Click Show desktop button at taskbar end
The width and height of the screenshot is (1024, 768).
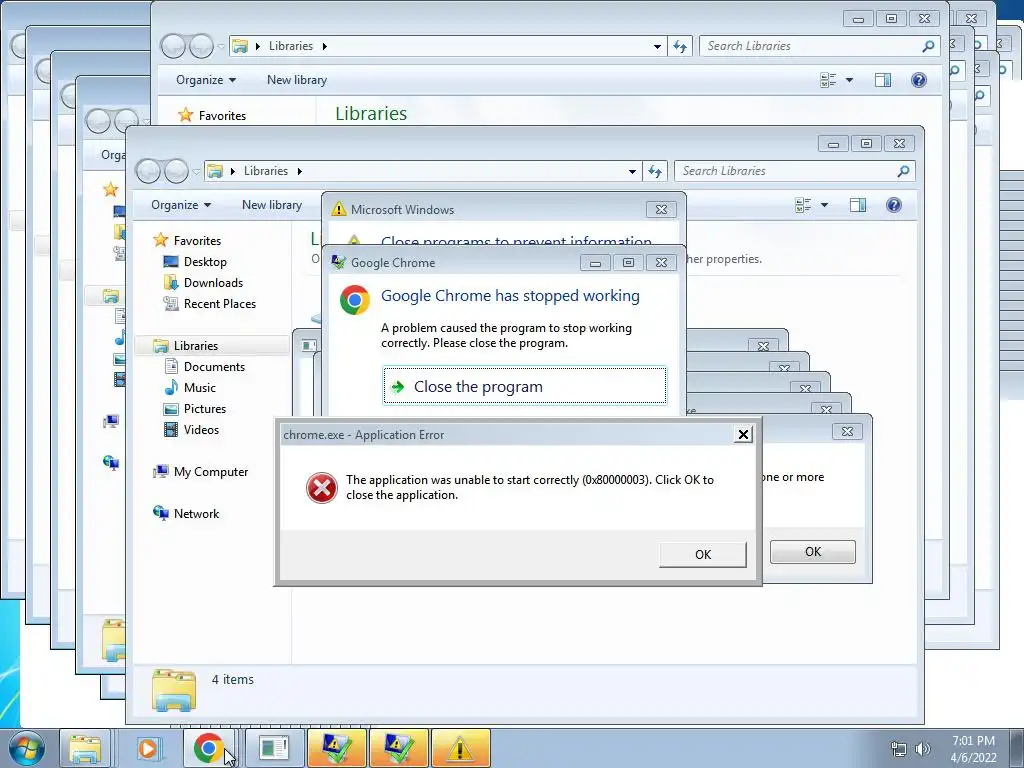coord(1016,748)
